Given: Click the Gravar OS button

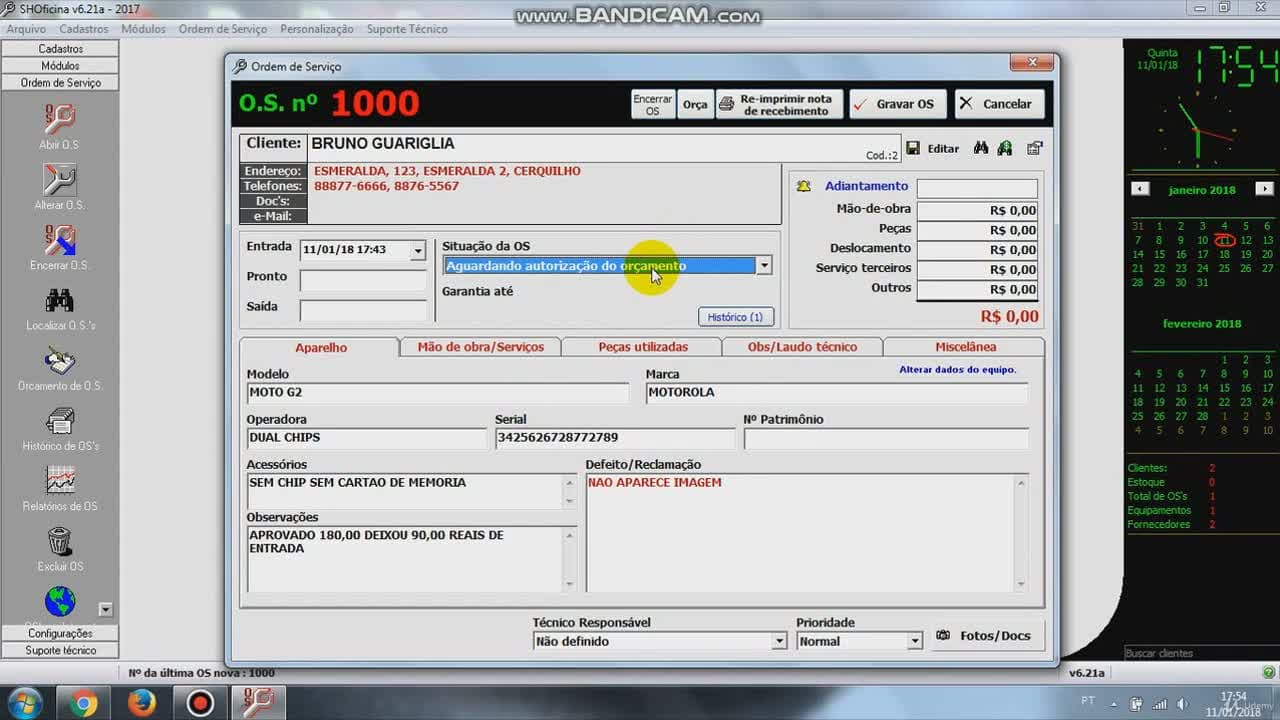Looking at the screenshot, I should click(x=895, y=104).
